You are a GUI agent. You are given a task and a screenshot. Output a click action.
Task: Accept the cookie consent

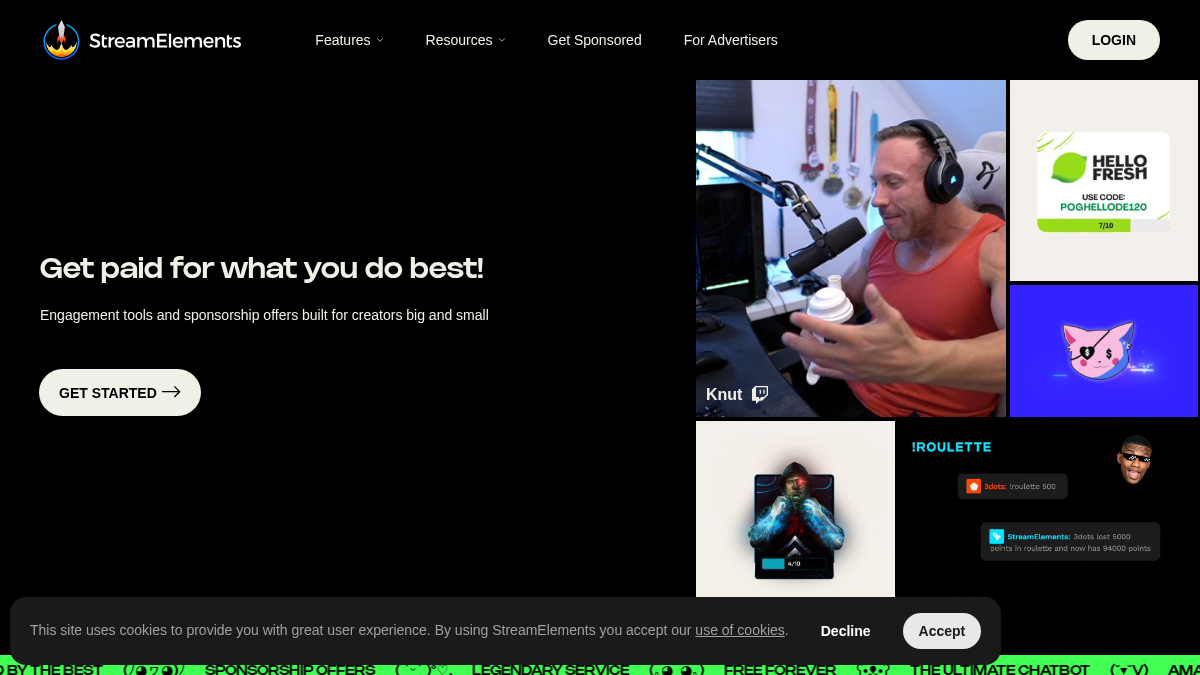coord(942,631)
